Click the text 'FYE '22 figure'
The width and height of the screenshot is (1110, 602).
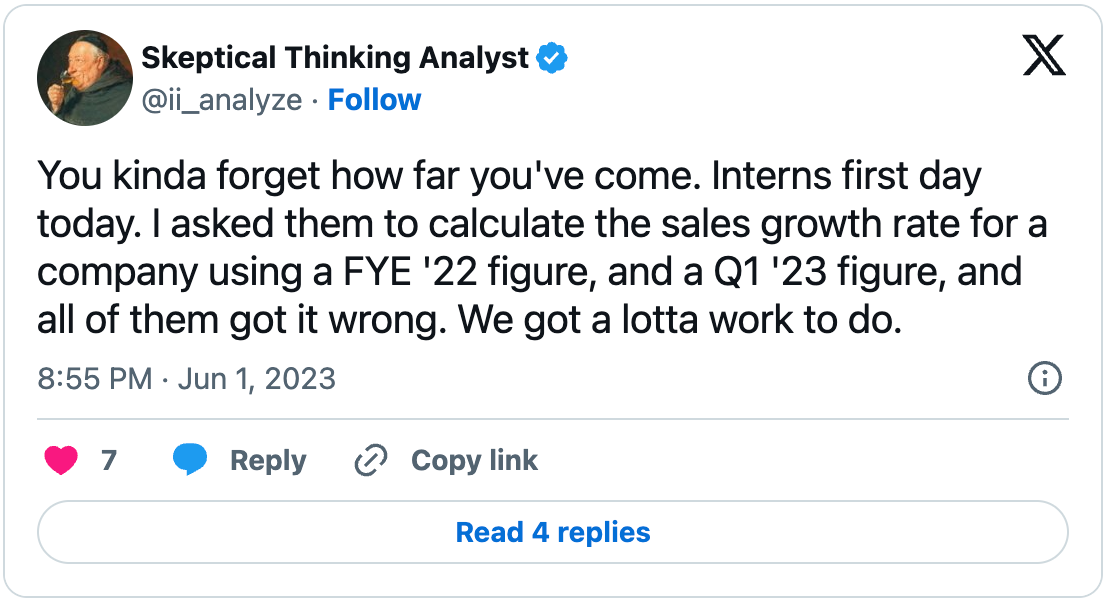(x=469, y=273)
